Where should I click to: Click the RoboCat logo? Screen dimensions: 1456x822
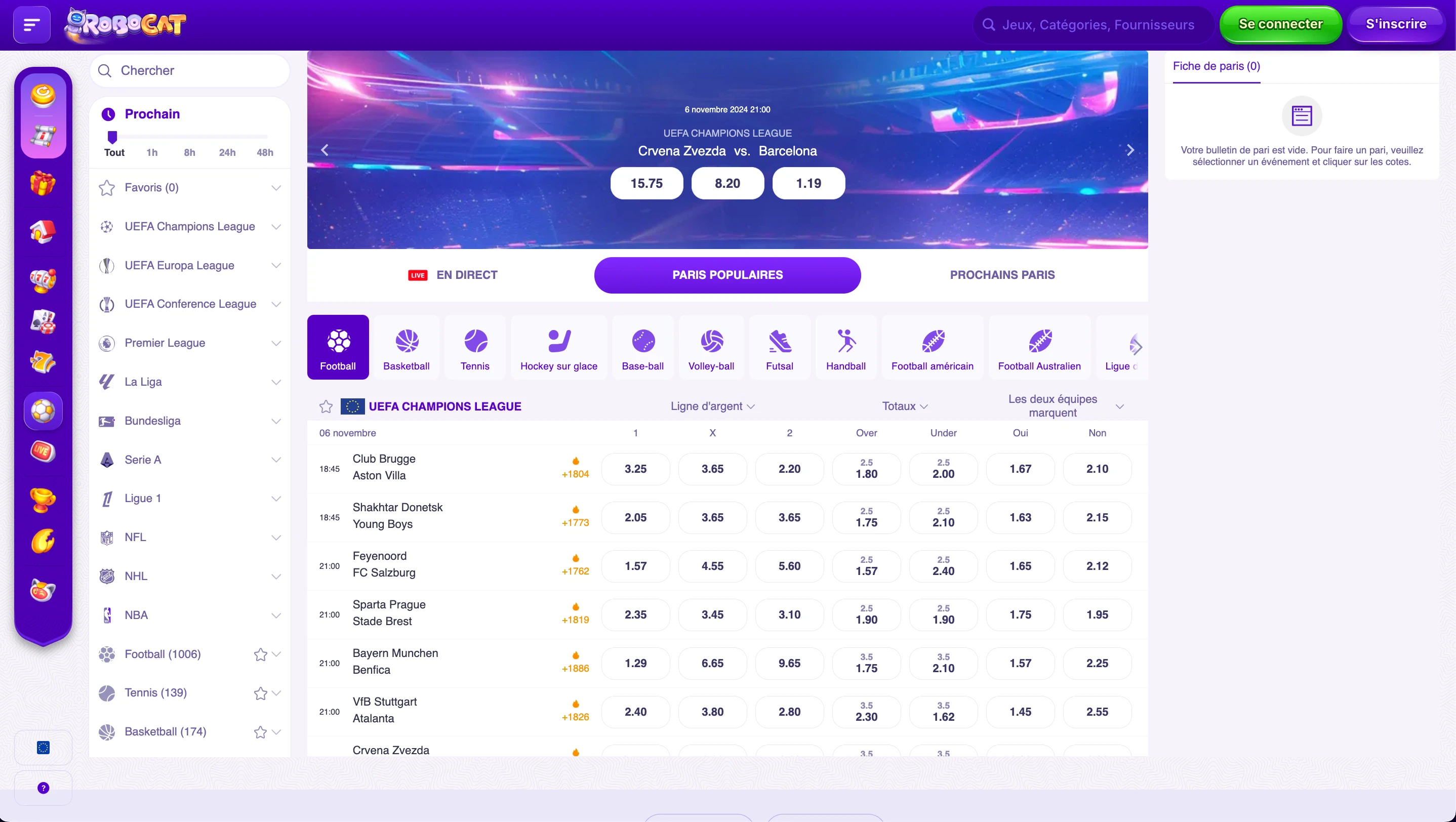pyautogui.click(x=125, y=25)
